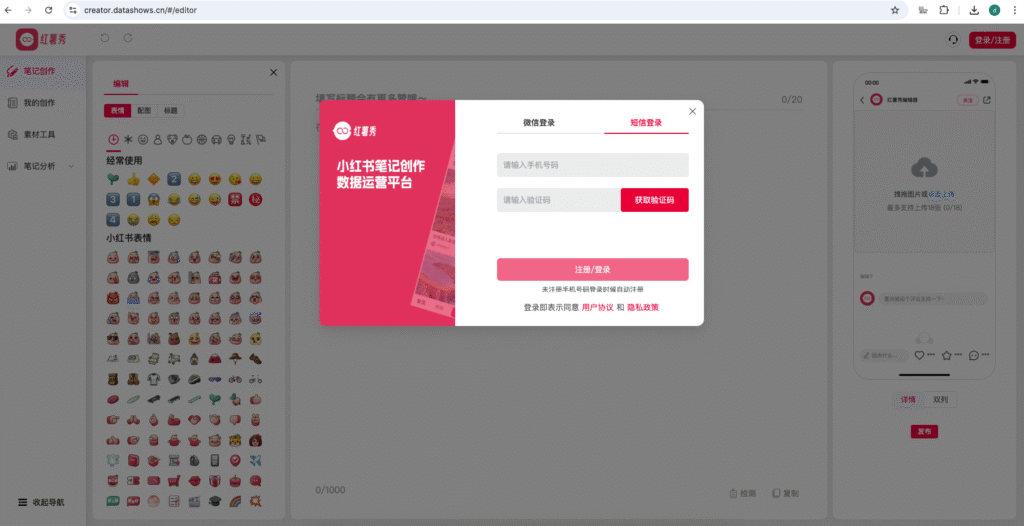Select the apple food emoji category

(x=187, y=139)
